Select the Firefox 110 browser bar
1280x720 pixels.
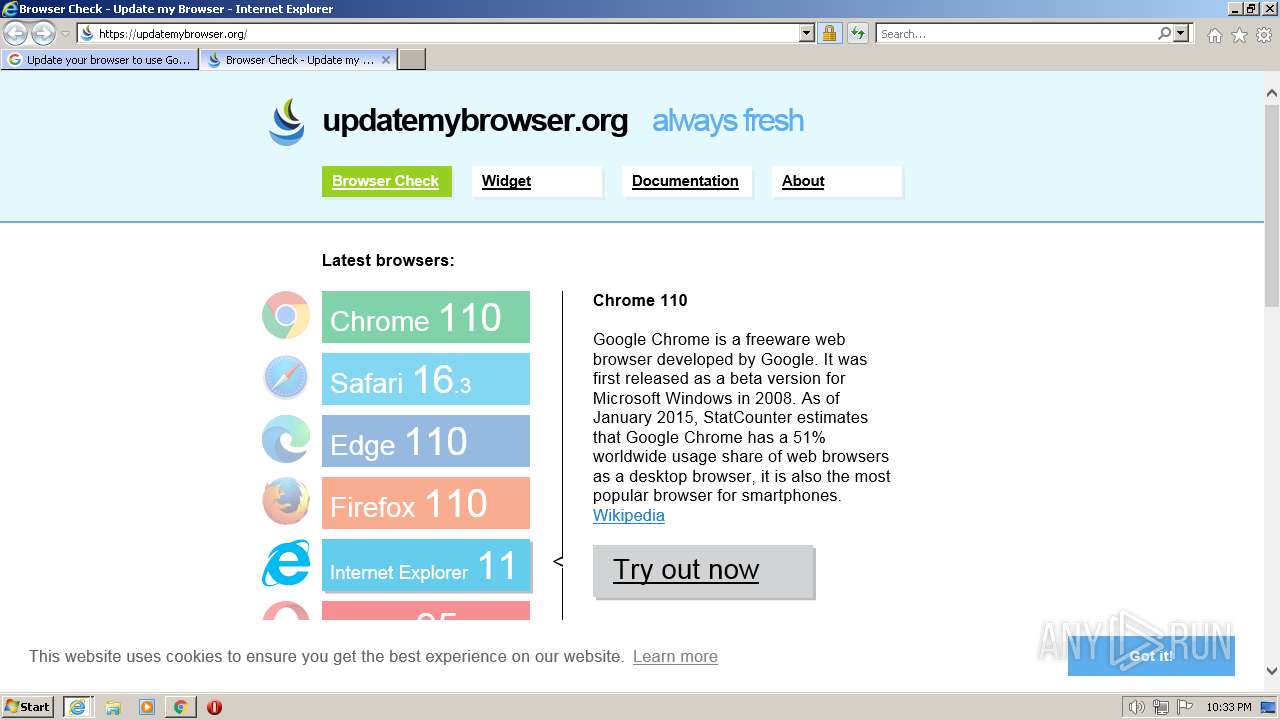[426, 503]
